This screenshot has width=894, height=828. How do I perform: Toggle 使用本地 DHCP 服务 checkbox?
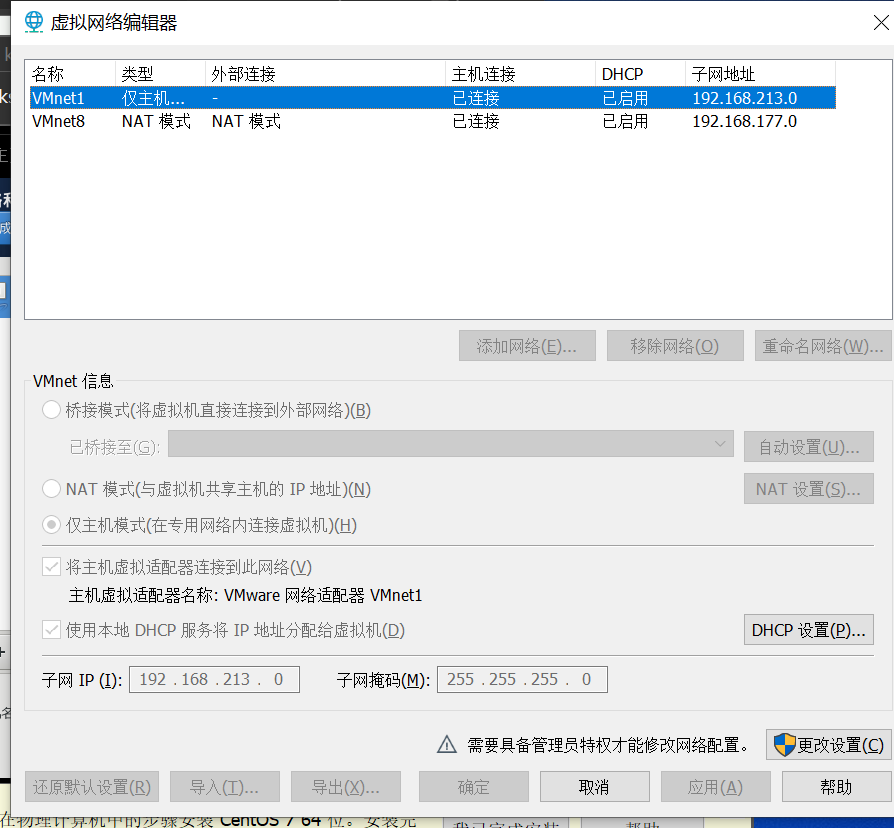(51, 630)
